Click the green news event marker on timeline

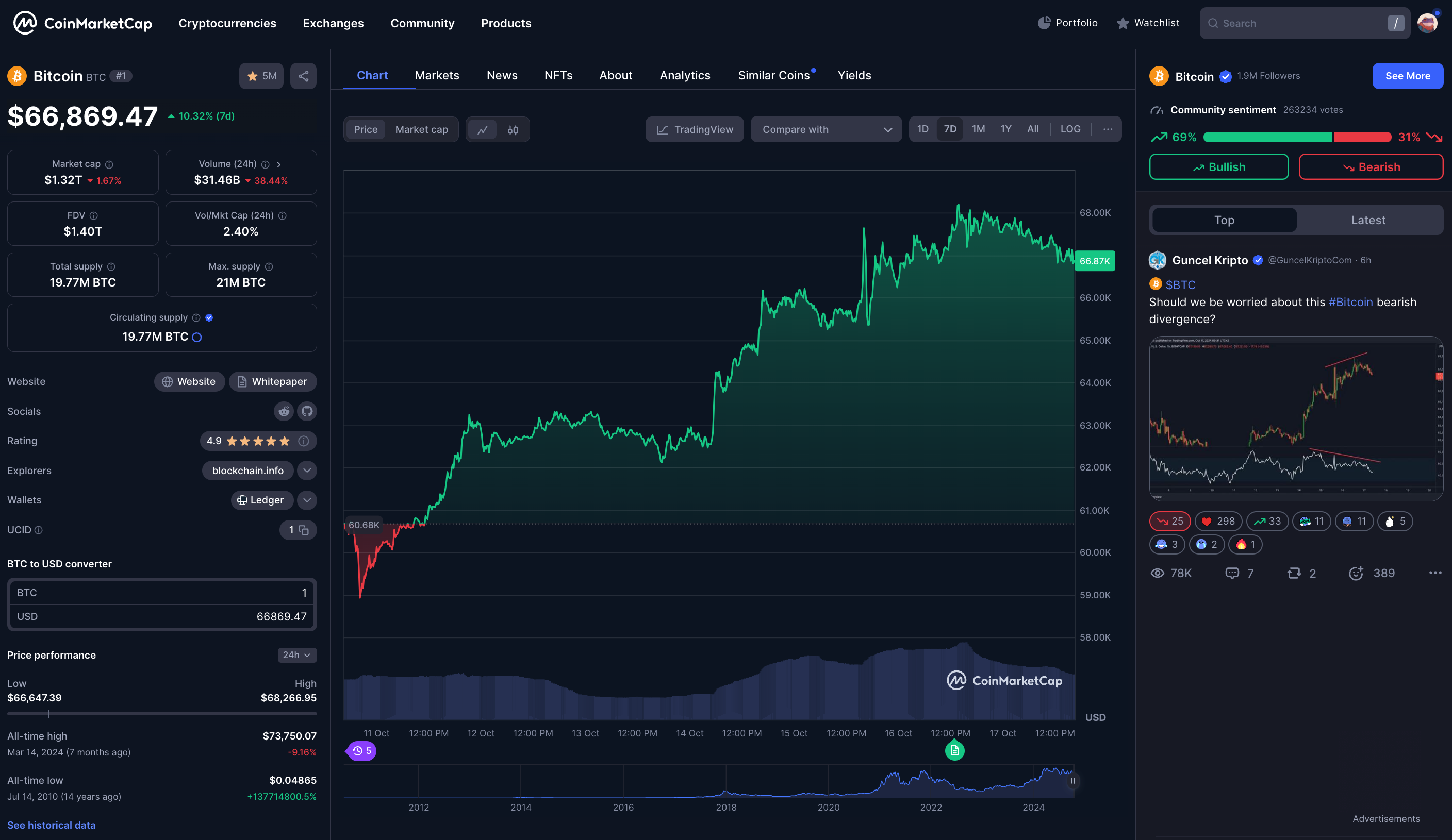(x=954, y=751)
